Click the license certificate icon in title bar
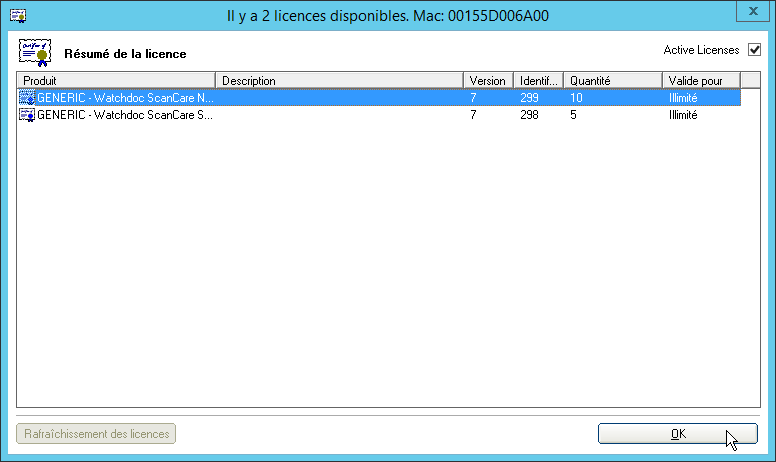776x462 pixels. click(18, 16)
